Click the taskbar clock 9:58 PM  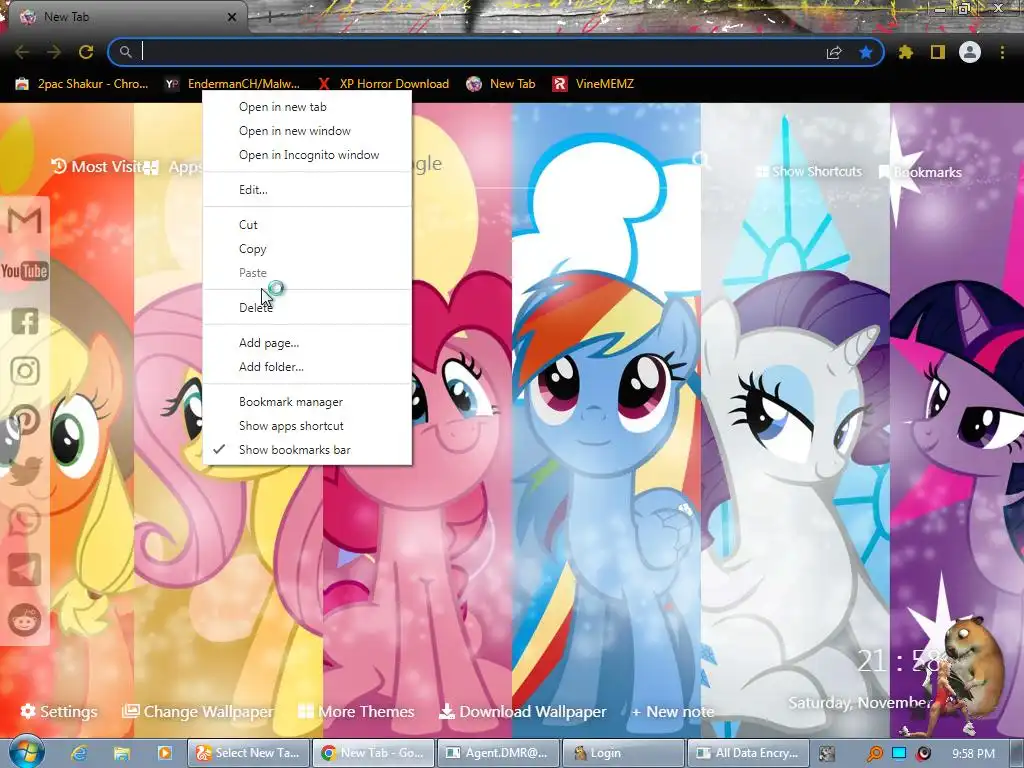[973, 754]
